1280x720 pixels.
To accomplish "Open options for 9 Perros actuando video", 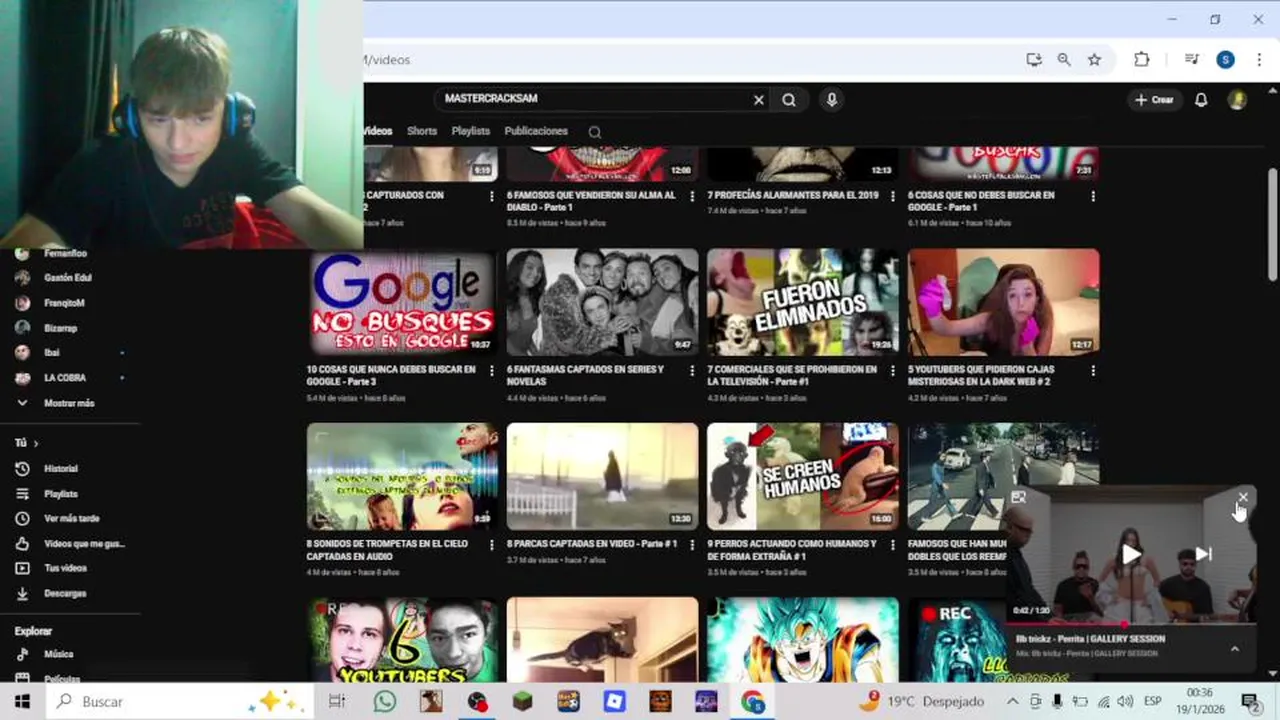I will pyautogui.click(x=892, y=546).
